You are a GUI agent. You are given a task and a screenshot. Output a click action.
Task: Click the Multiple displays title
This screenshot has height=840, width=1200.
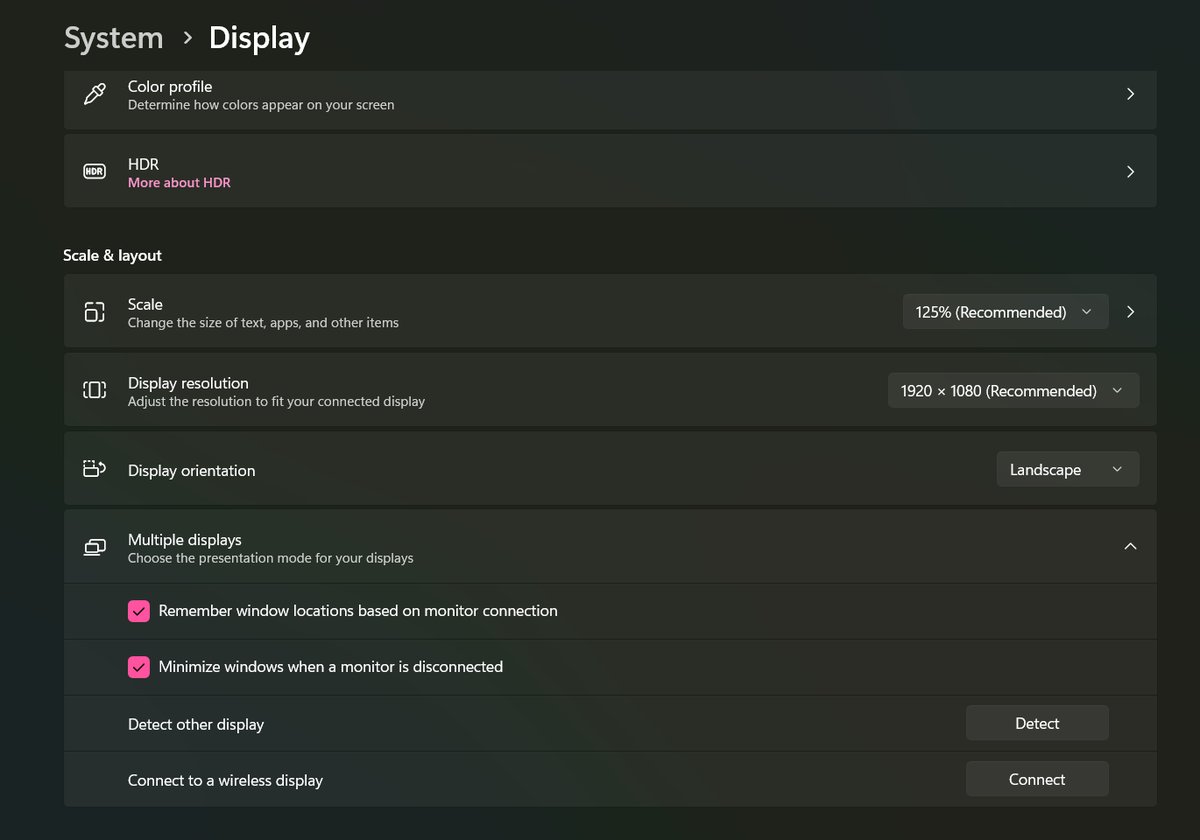[x=185, y=540]
